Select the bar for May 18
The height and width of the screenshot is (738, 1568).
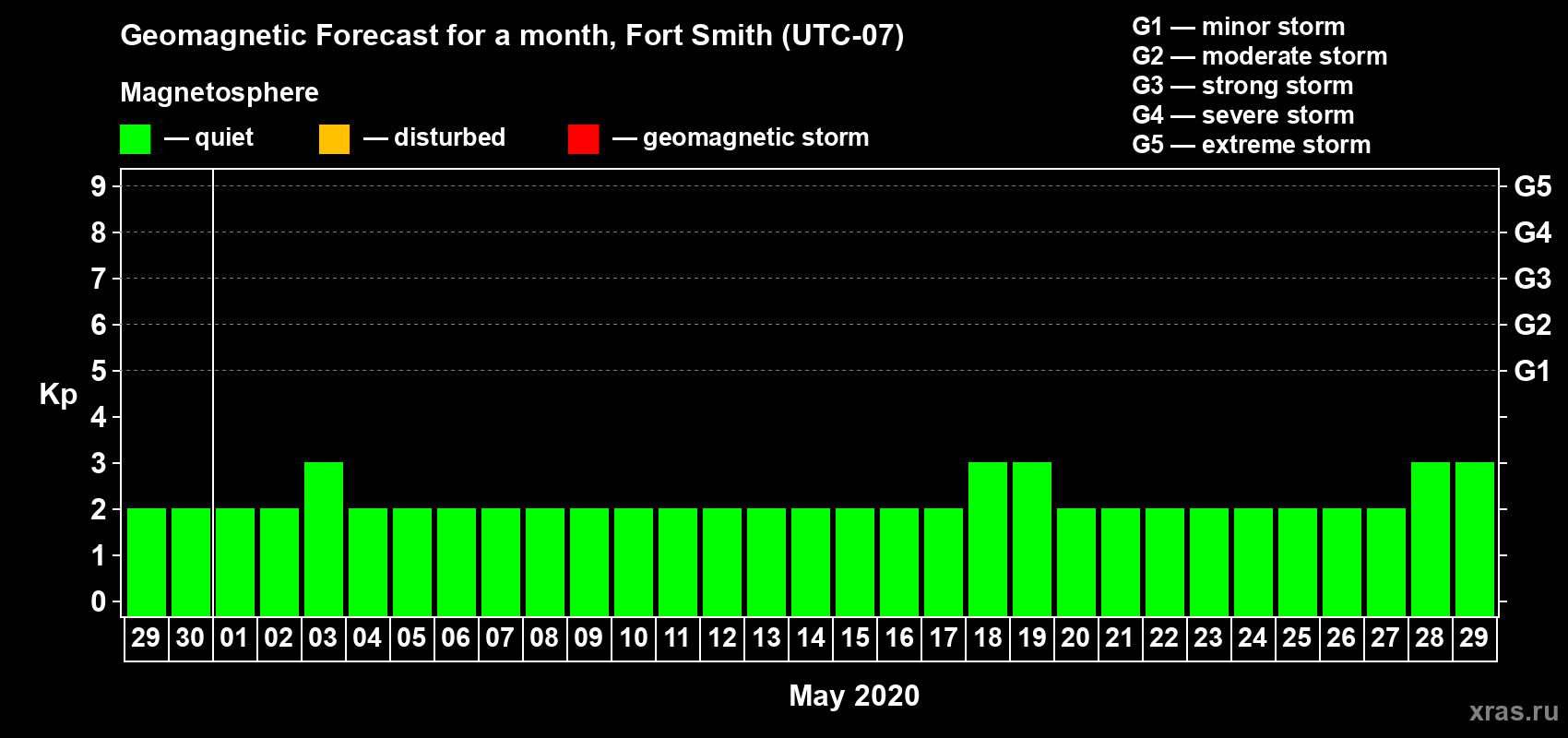click(988, 539)
